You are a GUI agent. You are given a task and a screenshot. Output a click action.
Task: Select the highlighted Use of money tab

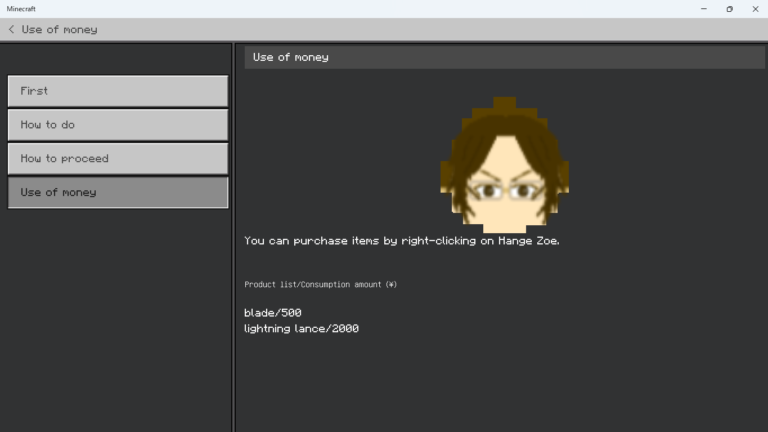(x=117, y=192)
